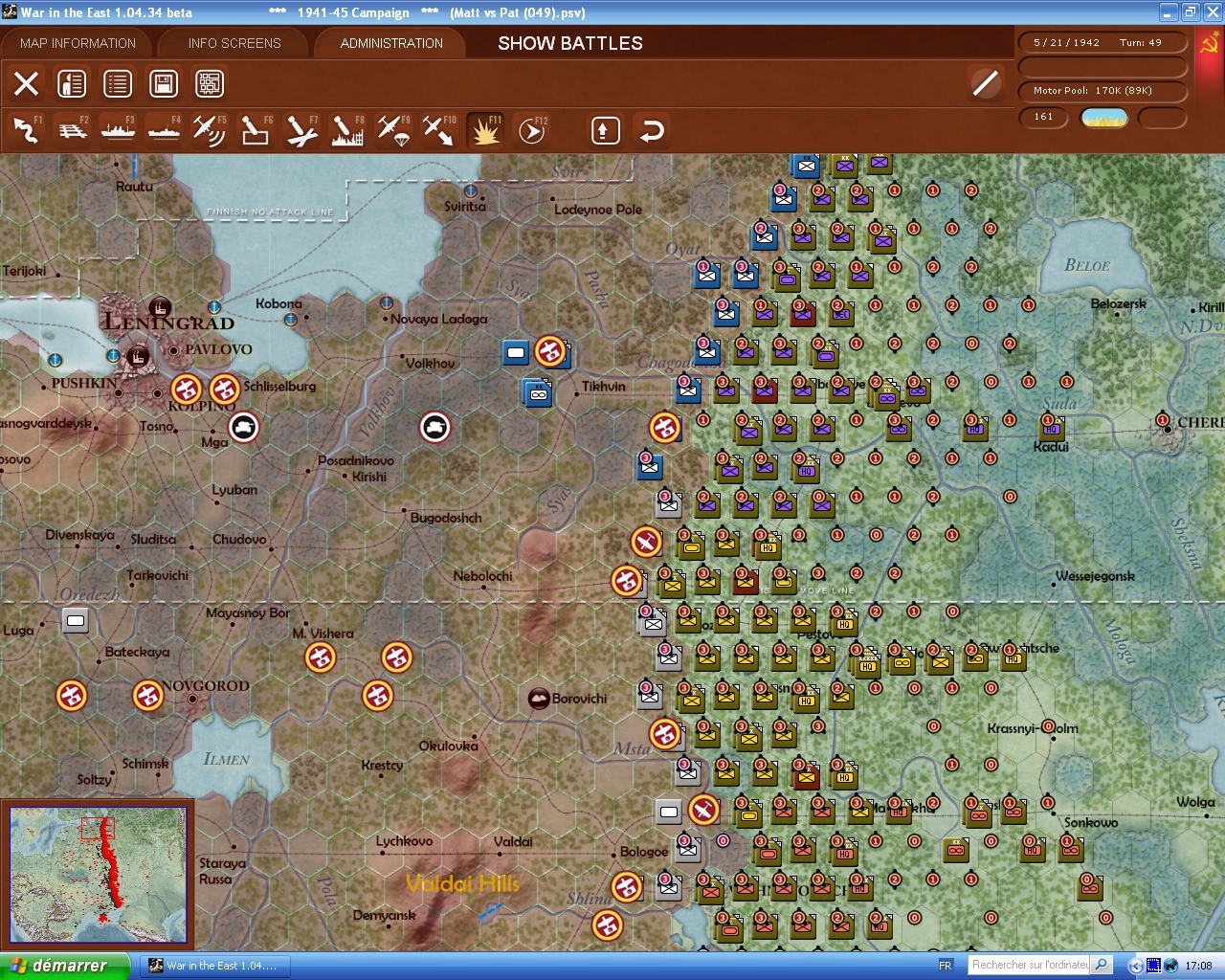
Task: Click aircraft battle marker right of Bologoe
Action: pos(703,810)
